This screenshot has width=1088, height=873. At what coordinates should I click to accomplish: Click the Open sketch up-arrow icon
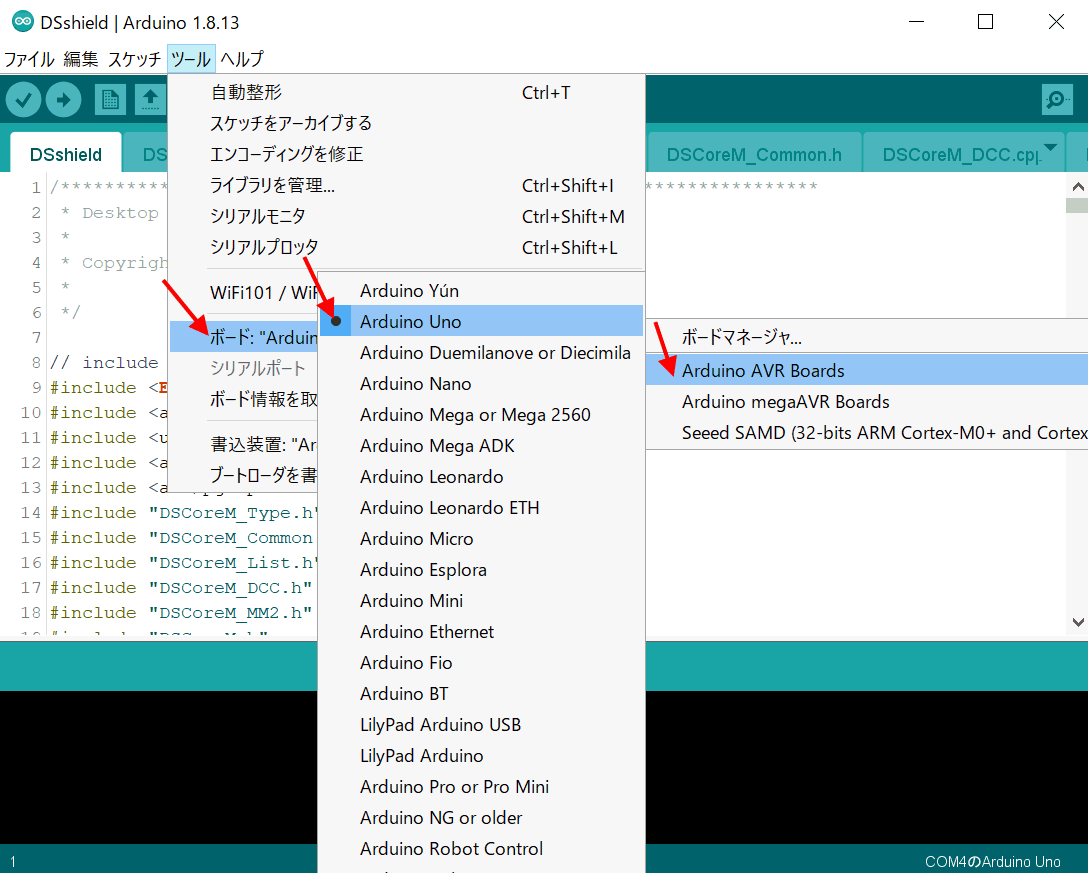(x=150, y=100)
